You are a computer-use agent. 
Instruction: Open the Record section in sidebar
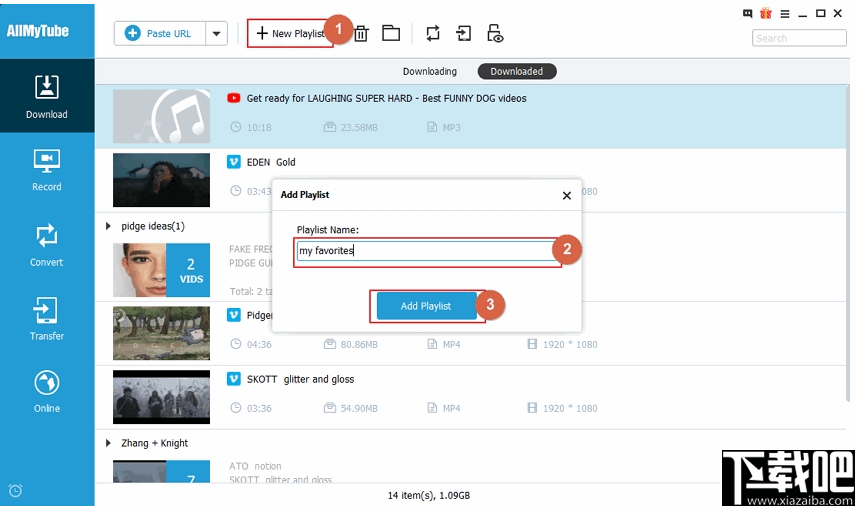tap(47, 170)
